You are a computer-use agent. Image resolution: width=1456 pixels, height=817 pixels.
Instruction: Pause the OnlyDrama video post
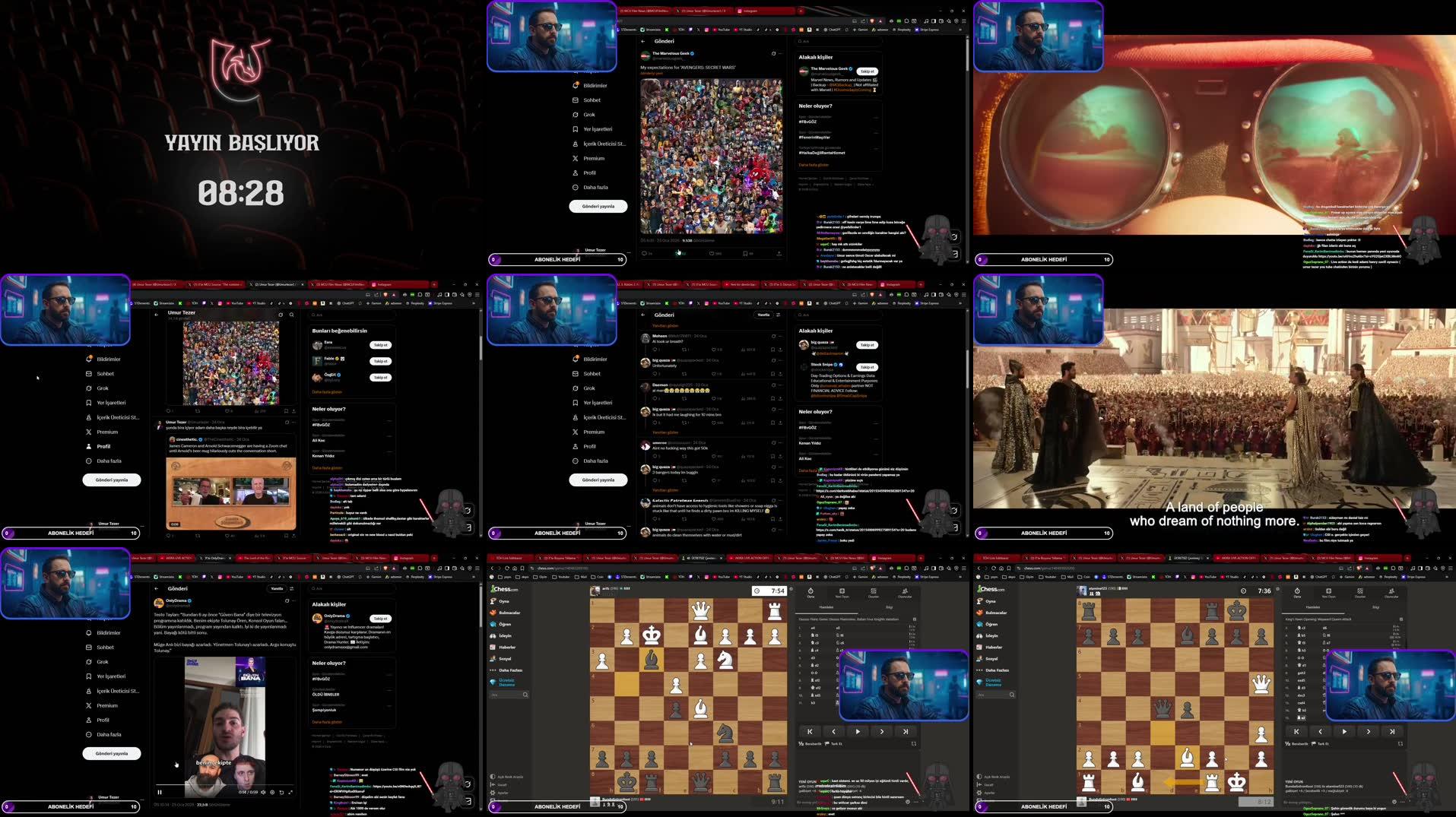(160, 792)
